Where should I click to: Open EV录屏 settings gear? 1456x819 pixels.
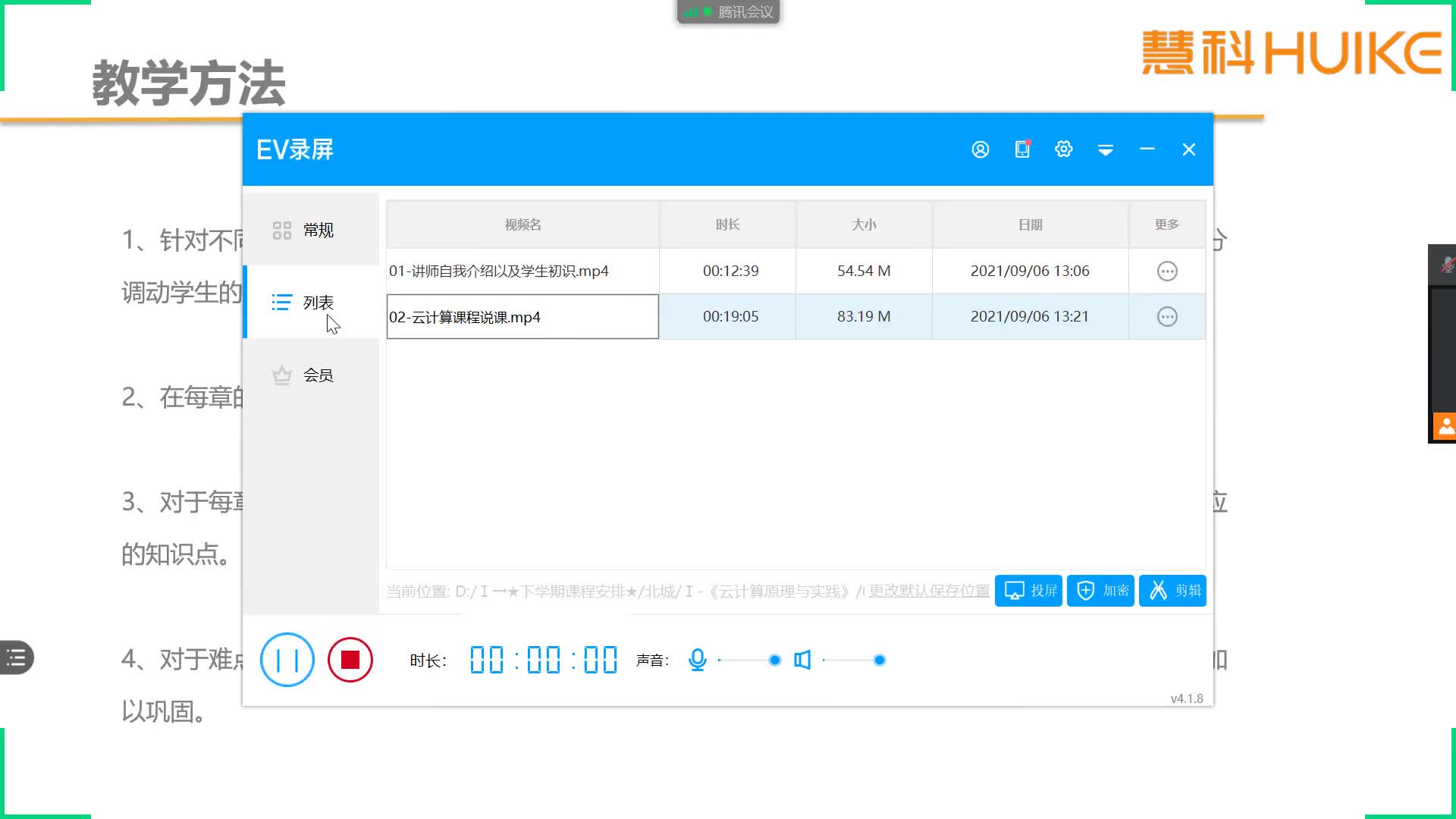click(x=1064, y=149)
